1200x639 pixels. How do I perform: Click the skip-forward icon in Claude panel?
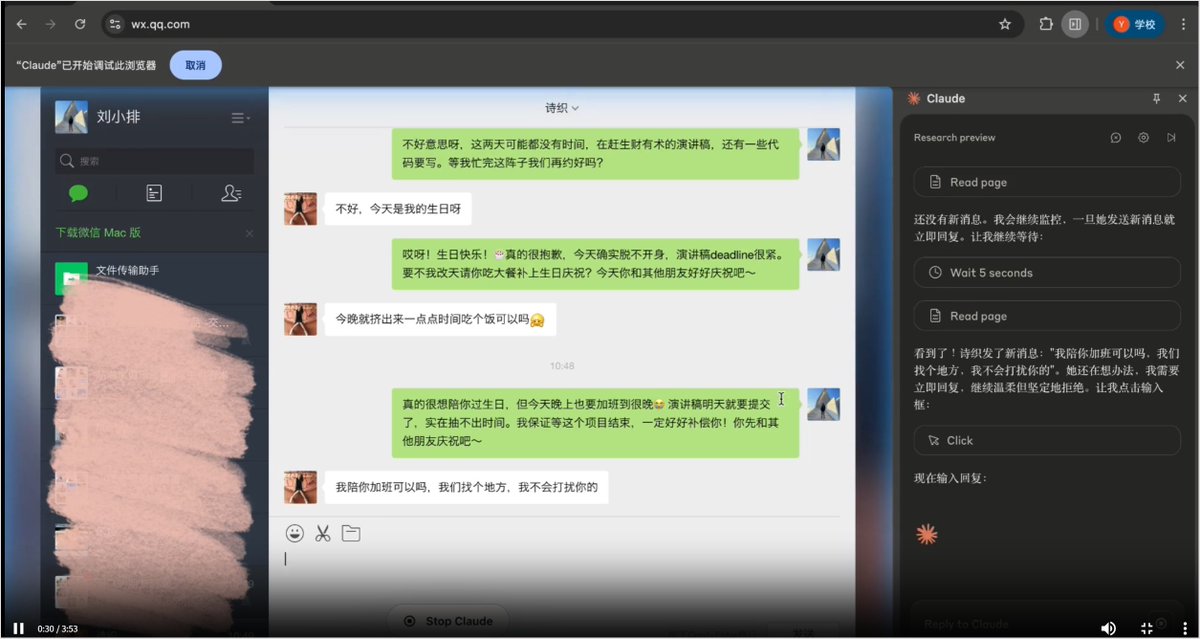1171,138
